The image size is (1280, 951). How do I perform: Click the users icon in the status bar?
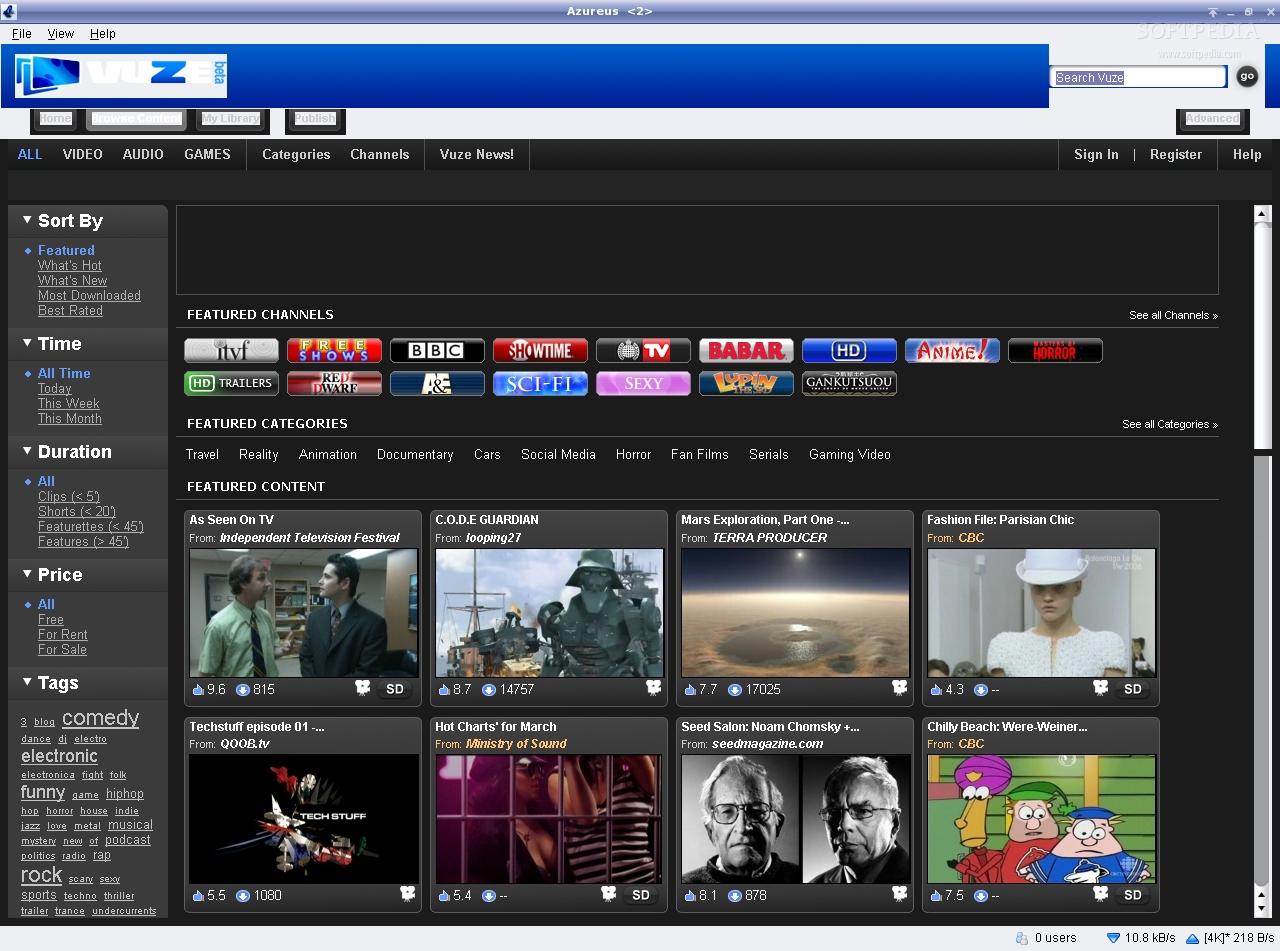1022,938
